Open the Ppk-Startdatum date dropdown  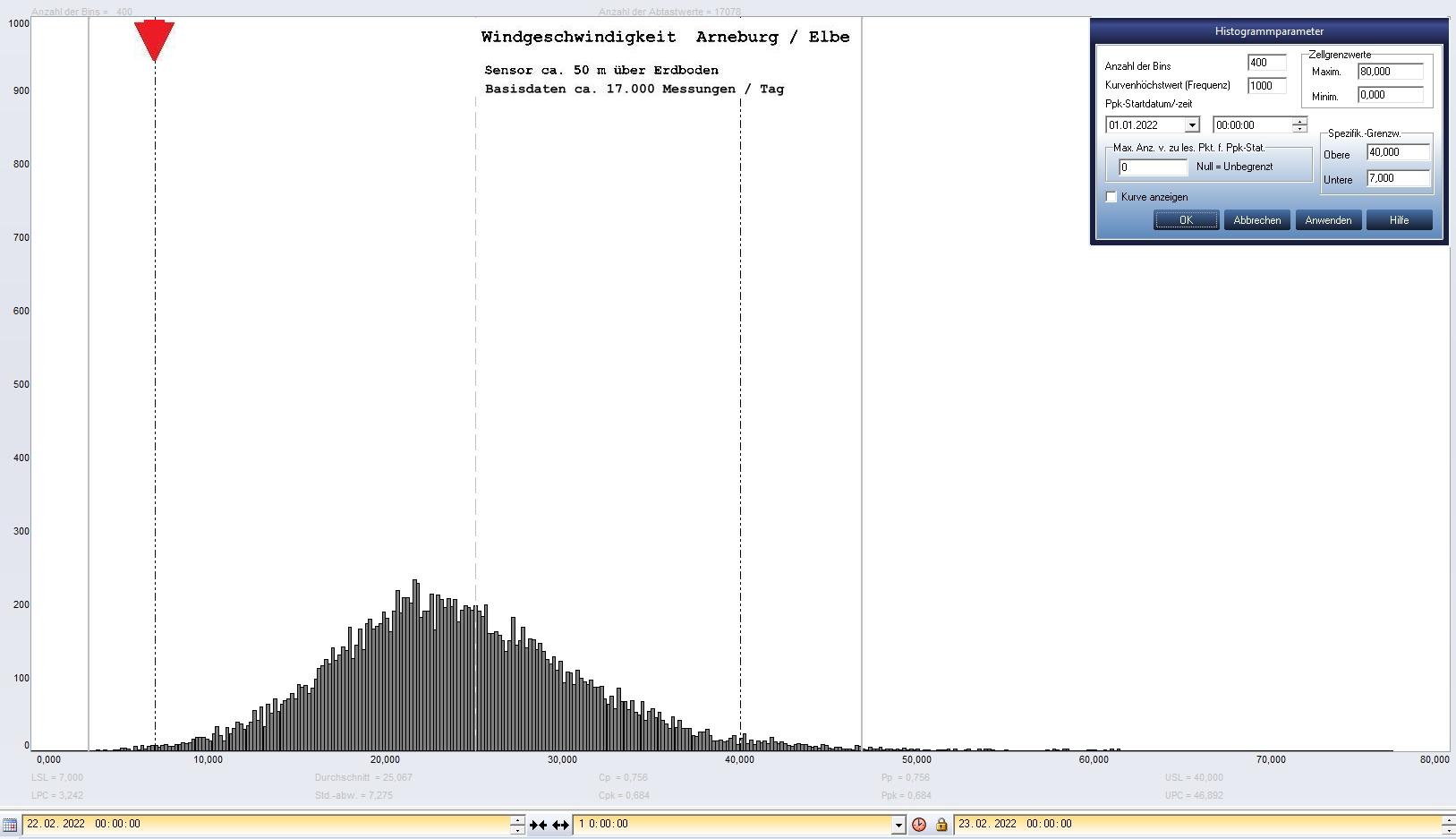pos(1191,125)
